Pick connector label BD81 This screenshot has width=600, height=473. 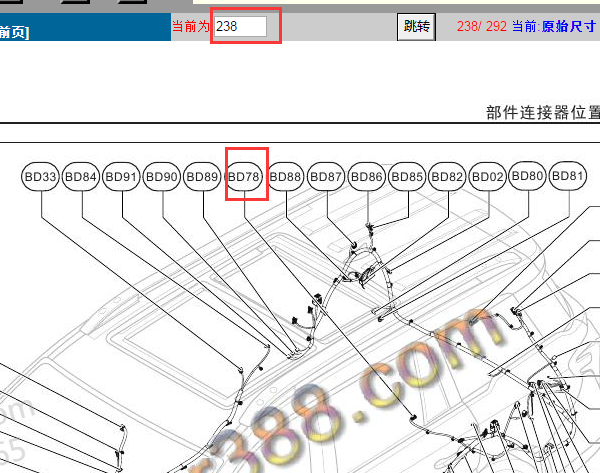pyautogui.click(x=568, y=176)
